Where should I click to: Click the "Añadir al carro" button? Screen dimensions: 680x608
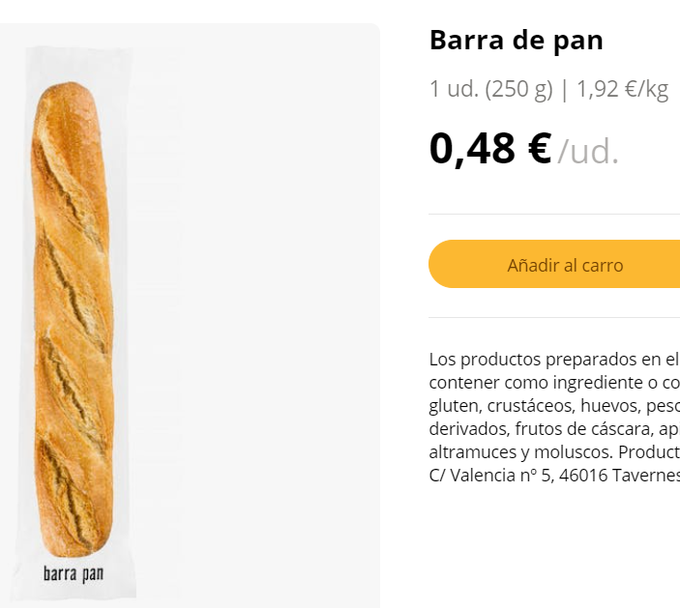[564, 265]
